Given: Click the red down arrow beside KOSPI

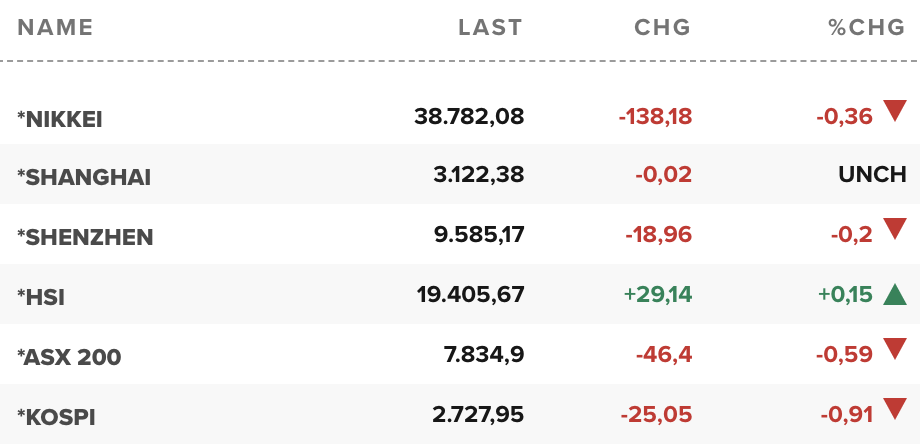Looking at the screenshot, I should pyautogui.click(x=895, y=409).
